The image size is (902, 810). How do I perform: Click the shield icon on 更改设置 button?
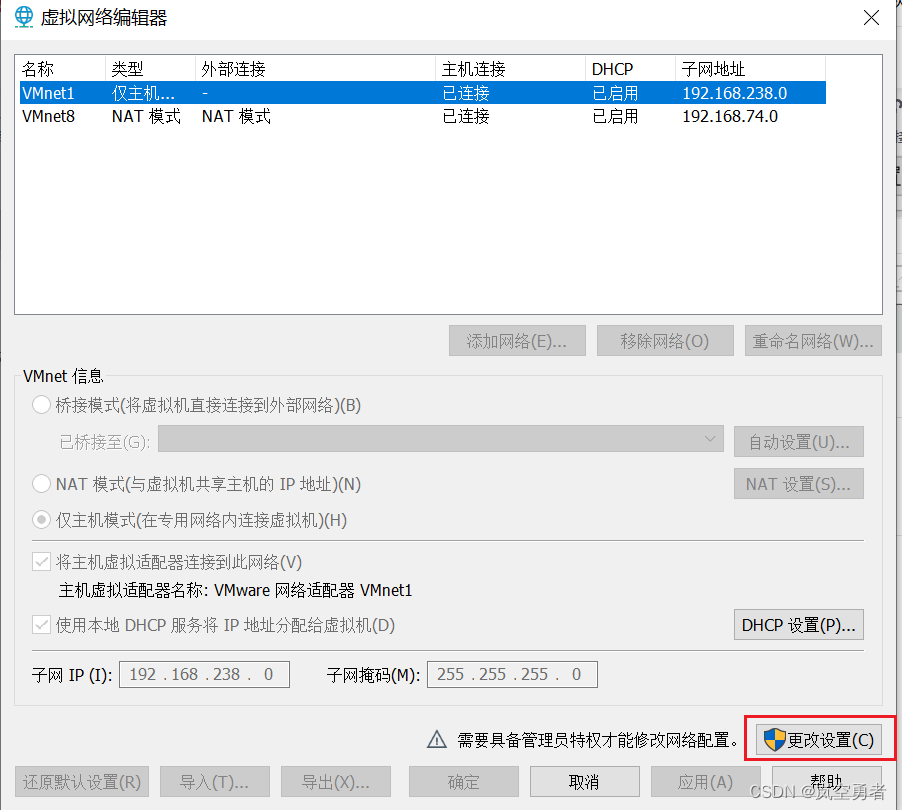774,739
